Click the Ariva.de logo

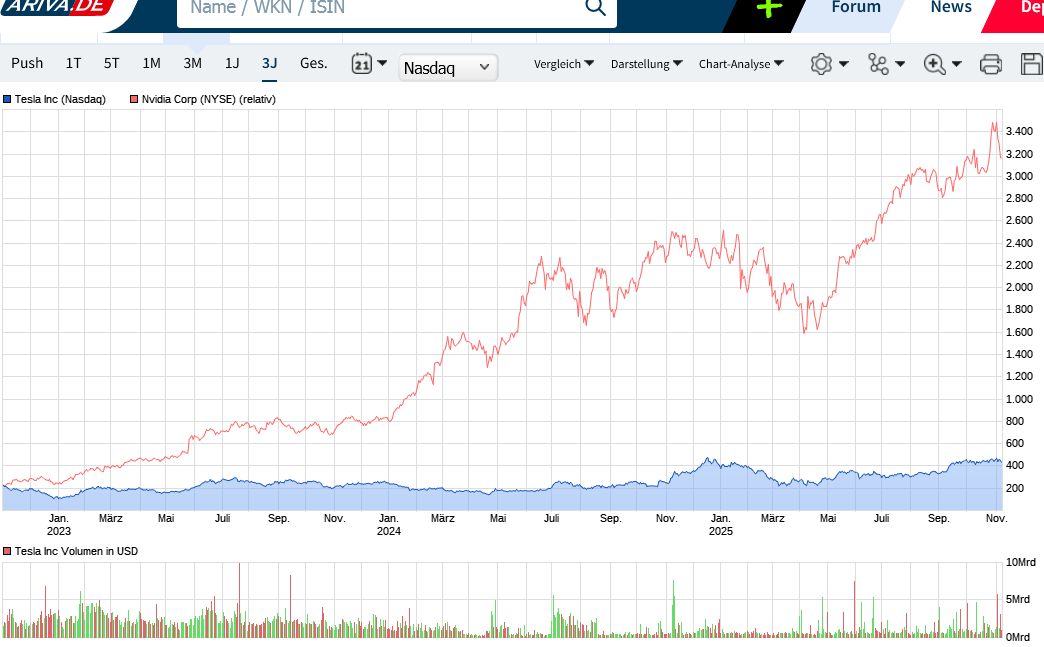click(x=56, y=7)
